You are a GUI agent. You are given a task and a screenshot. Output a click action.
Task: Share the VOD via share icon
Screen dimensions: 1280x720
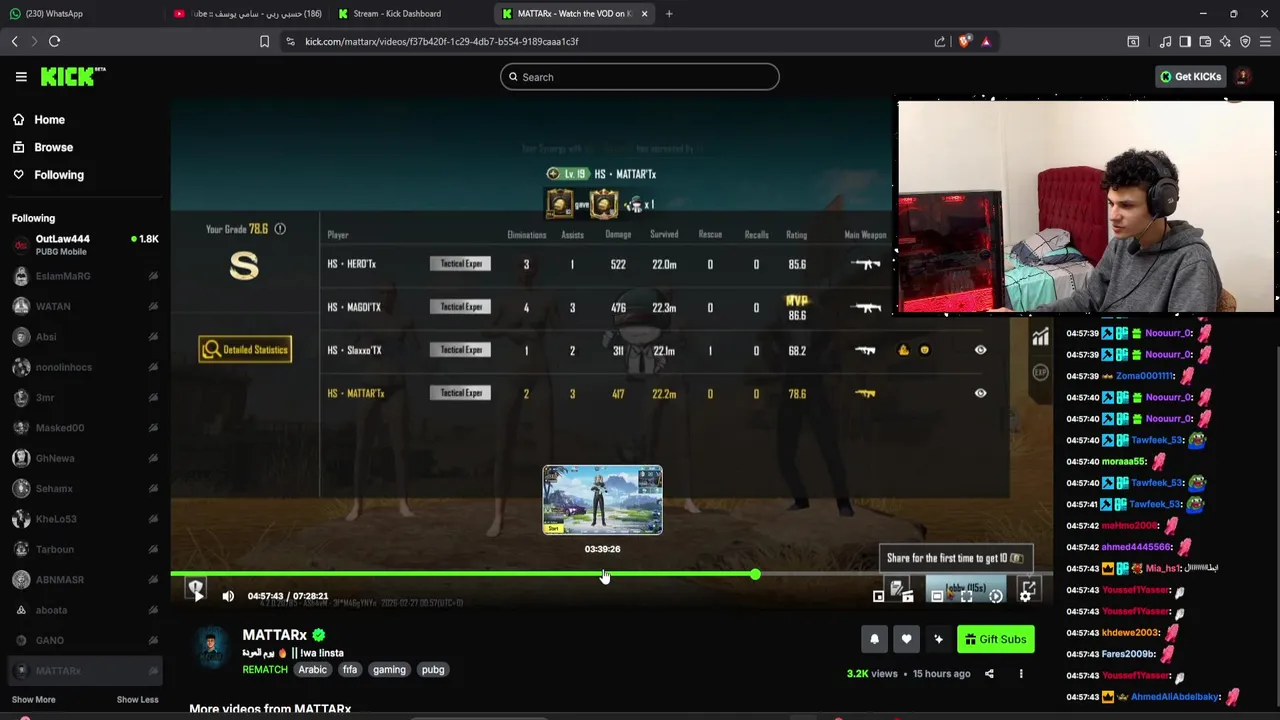click(989, 674)
